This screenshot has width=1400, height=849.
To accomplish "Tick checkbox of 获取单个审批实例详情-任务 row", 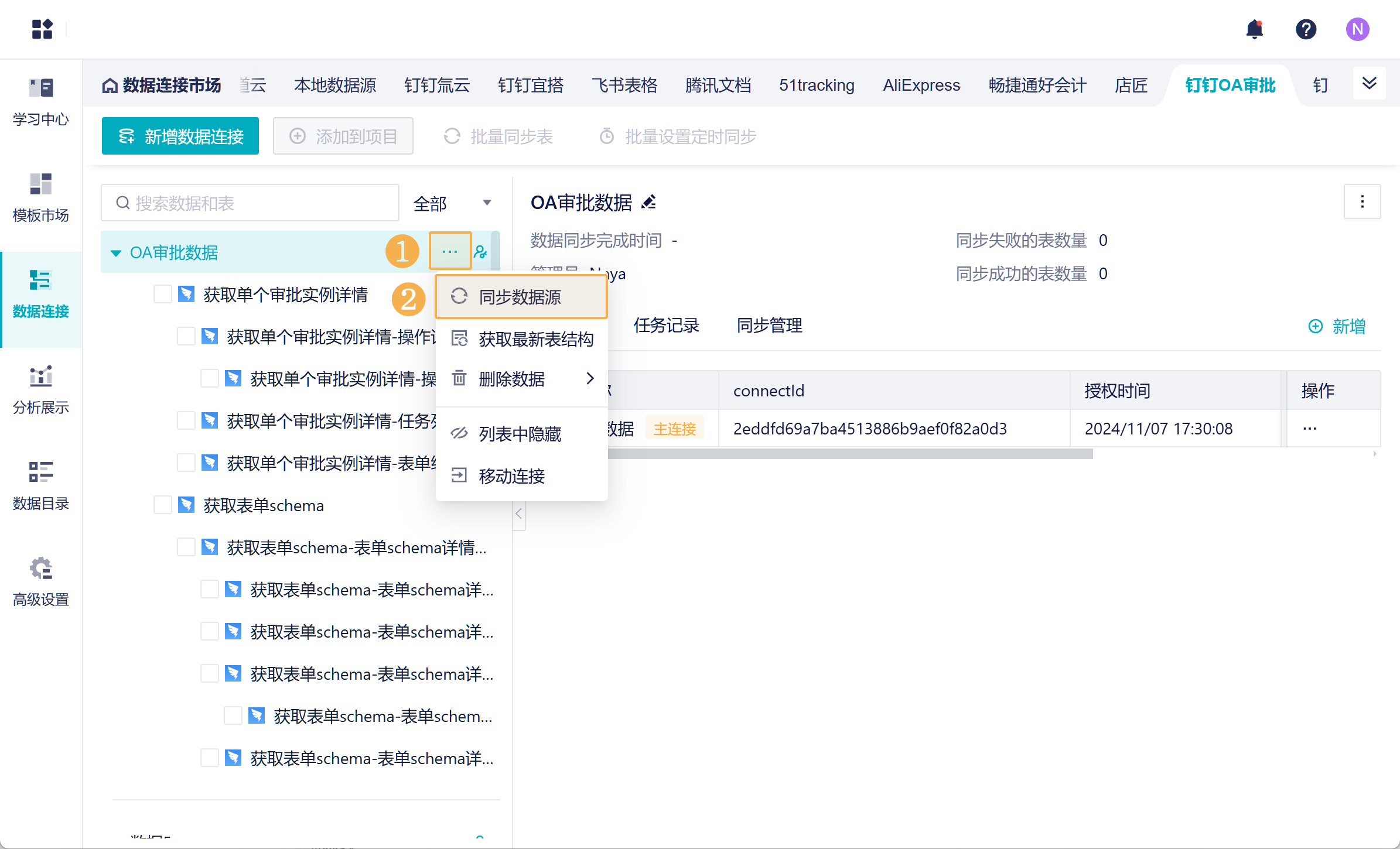I will coord(186,420).
